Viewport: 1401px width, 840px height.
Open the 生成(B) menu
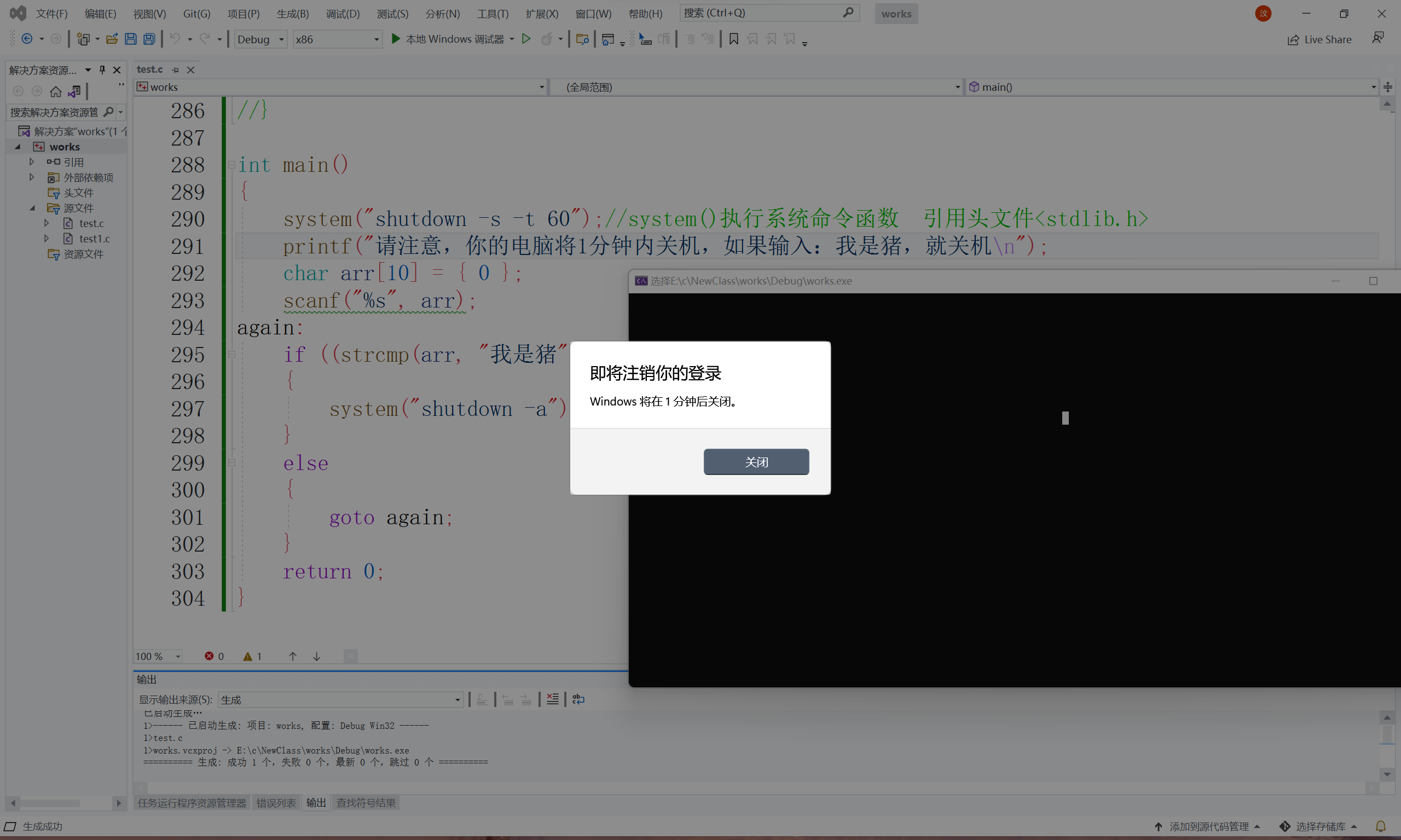293,14
